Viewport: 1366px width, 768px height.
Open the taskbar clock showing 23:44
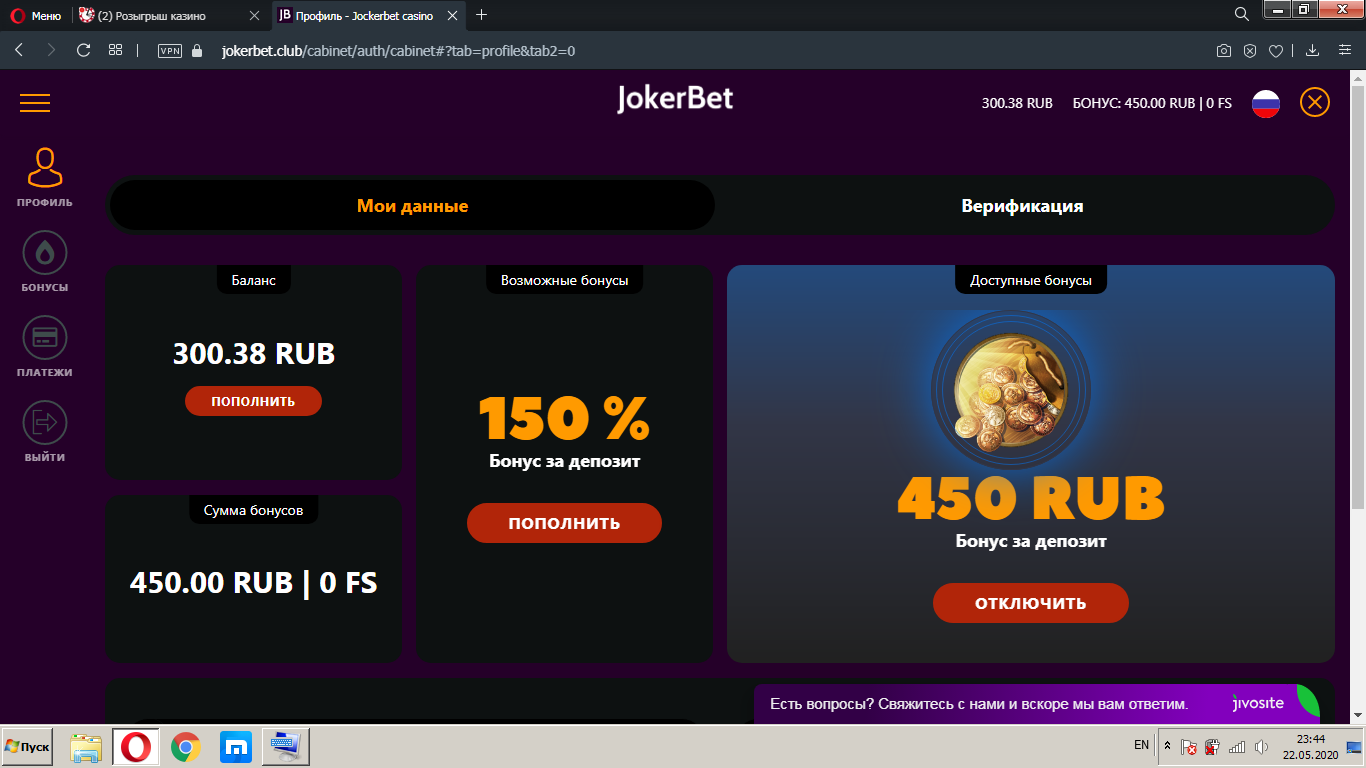(1311, 747)
